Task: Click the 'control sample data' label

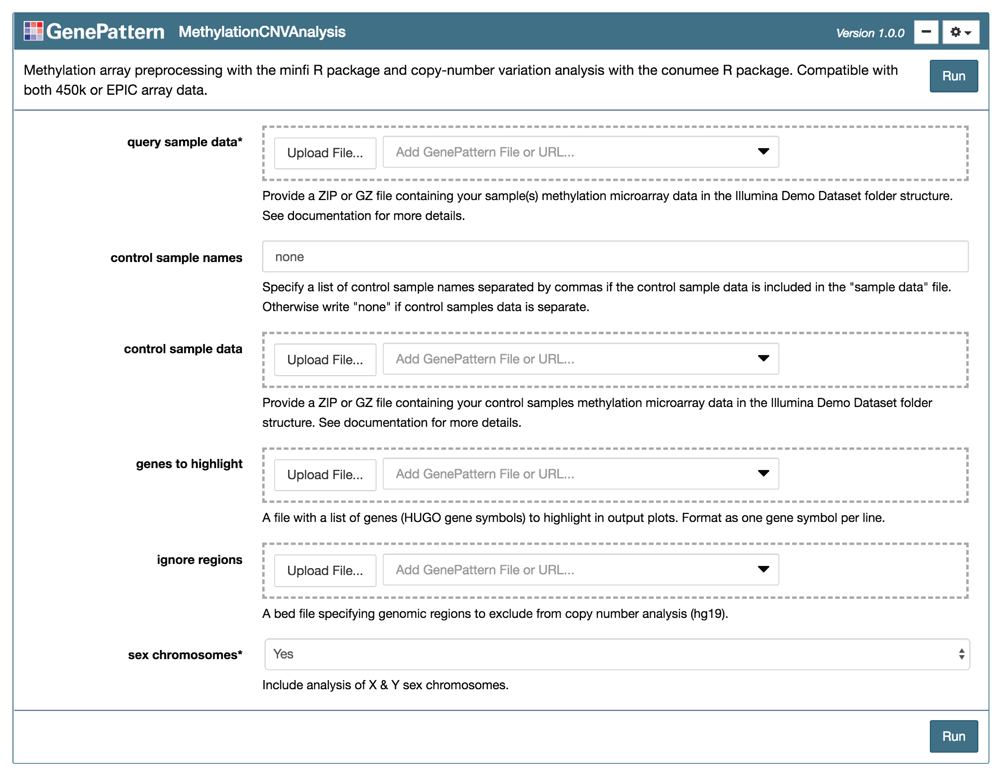Action: (x=183, y=349)
